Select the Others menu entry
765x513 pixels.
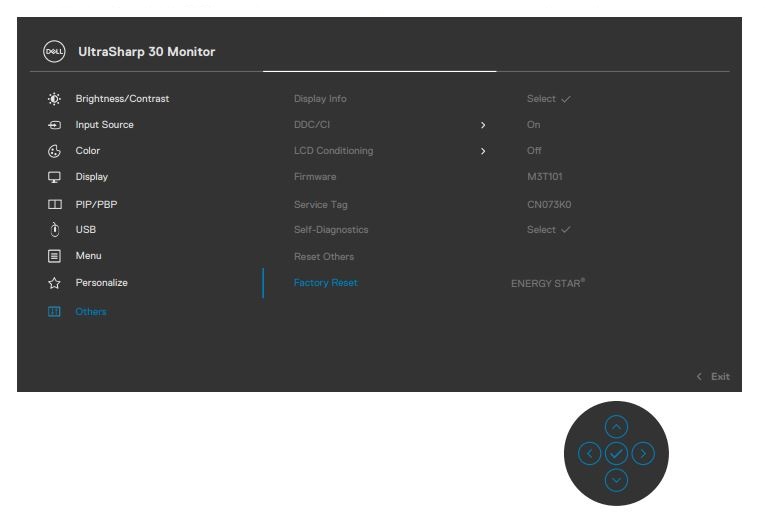coord(90,311)
